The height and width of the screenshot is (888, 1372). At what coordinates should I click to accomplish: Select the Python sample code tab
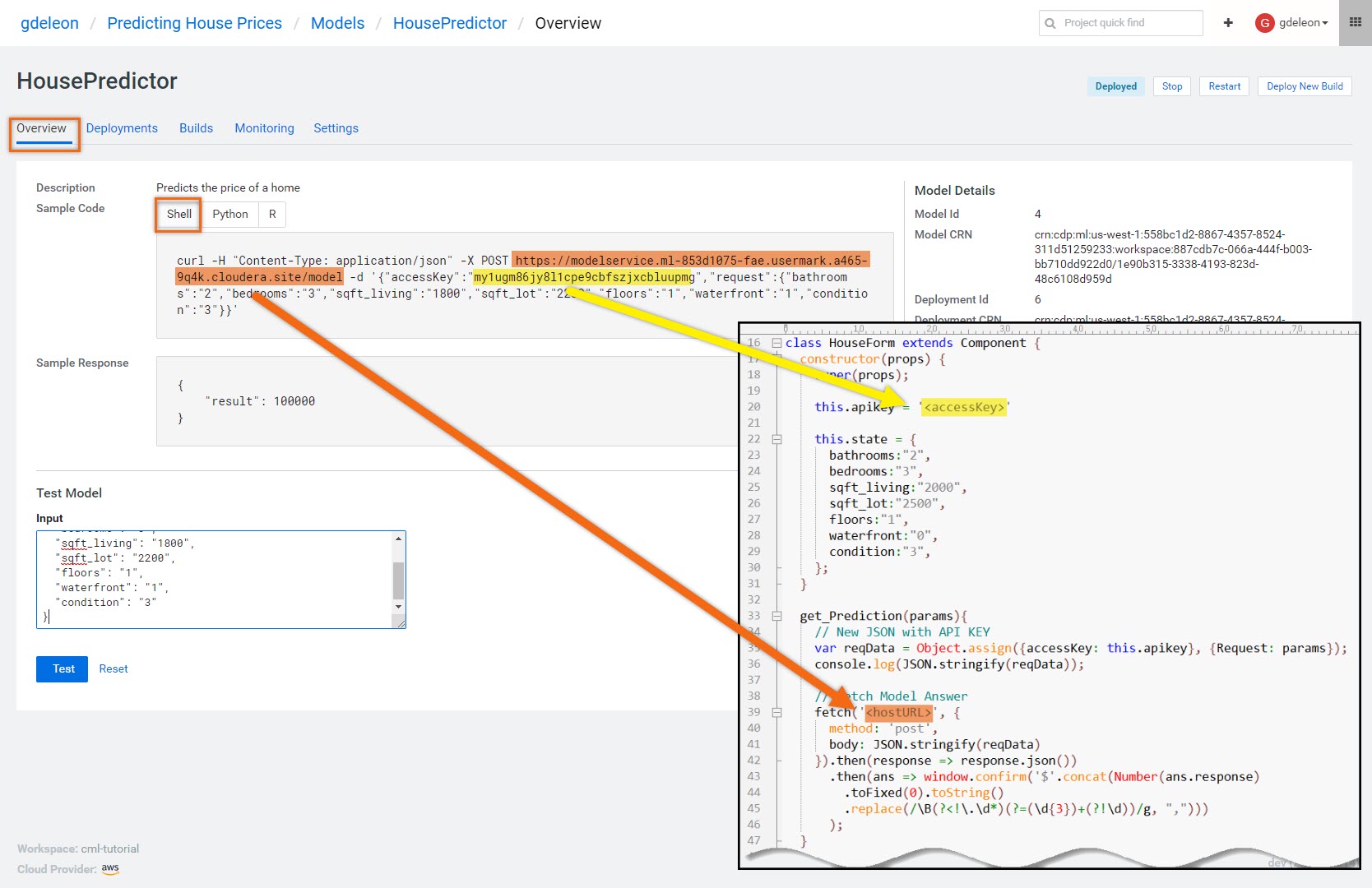[x=230, y=214]
